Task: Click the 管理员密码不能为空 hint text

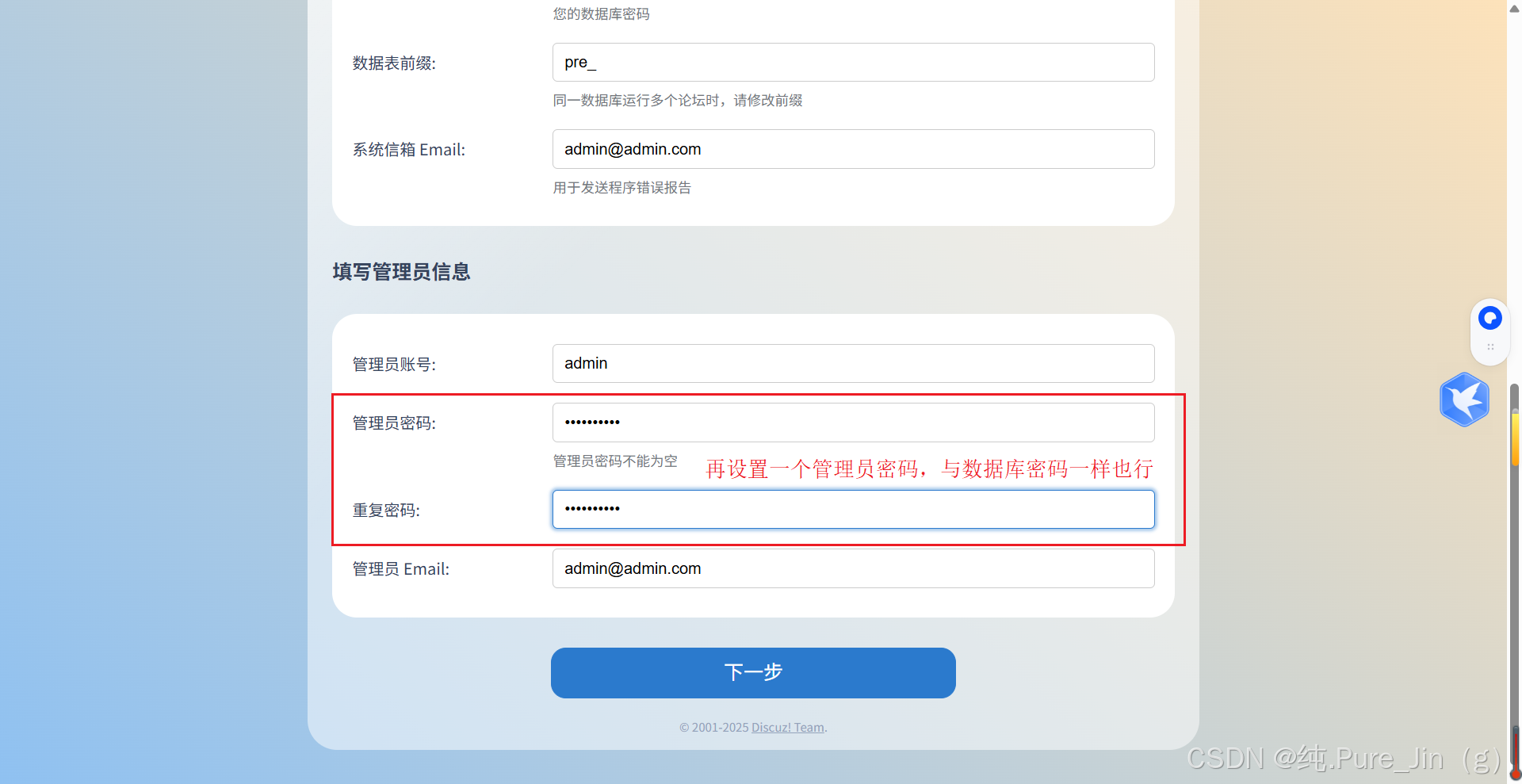Action: [x=615, y=461]
